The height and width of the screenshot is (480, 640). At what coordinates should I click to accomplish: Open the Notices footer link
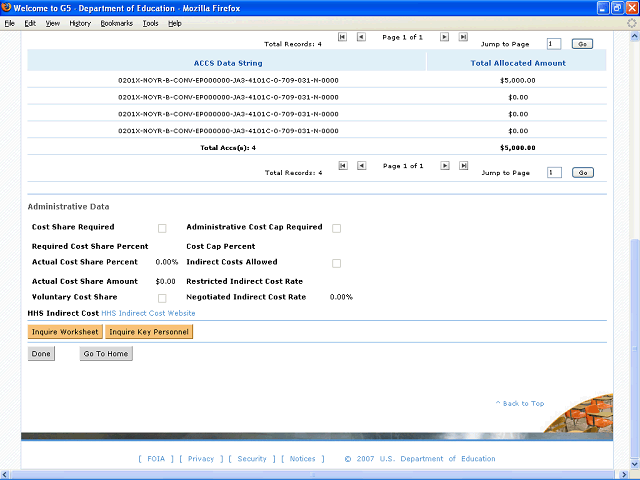click(x=302, y=459)
